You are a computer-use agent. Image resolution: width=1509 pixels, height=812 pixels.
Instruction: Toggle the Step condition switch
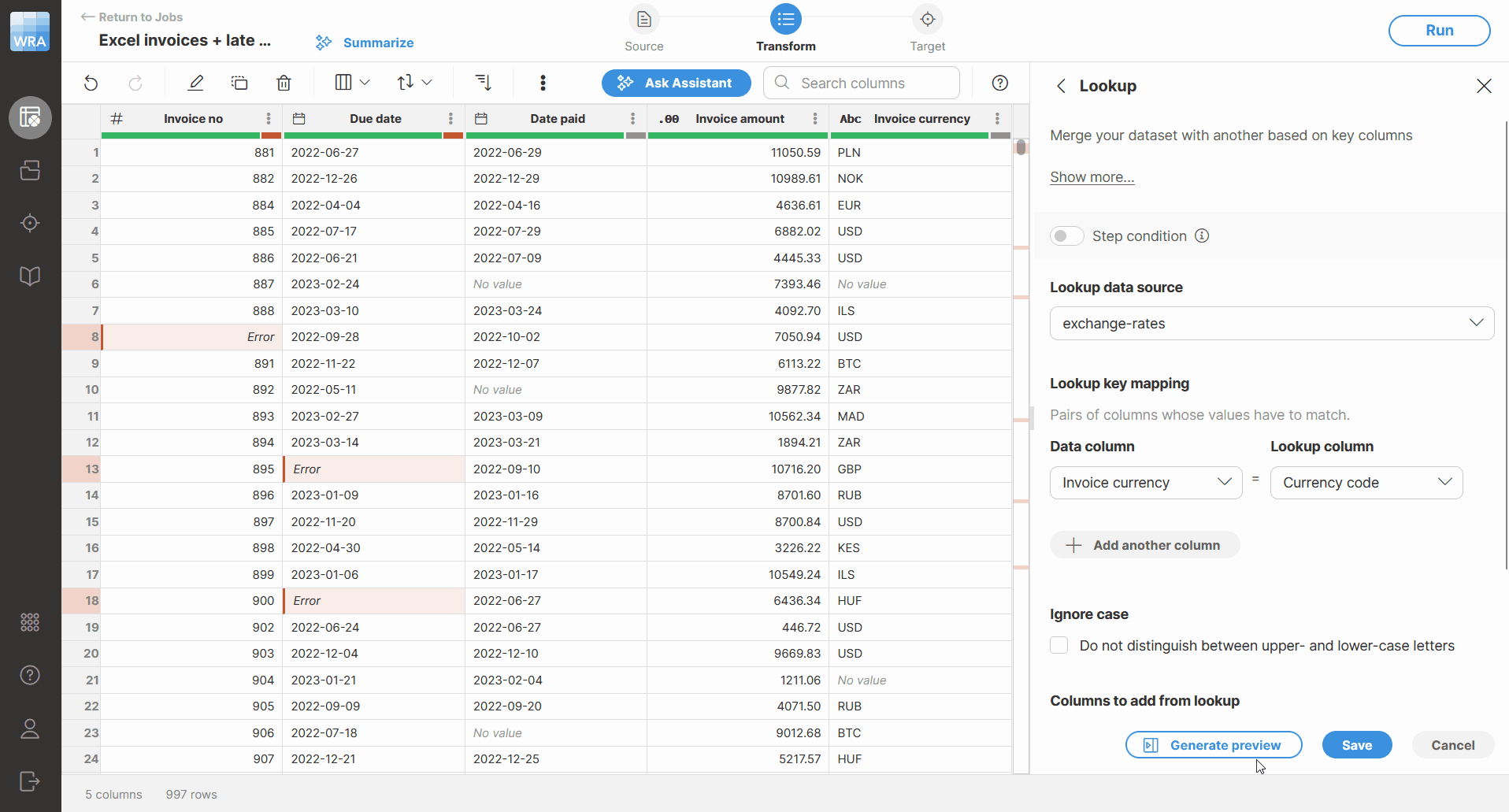(1066, 235)
